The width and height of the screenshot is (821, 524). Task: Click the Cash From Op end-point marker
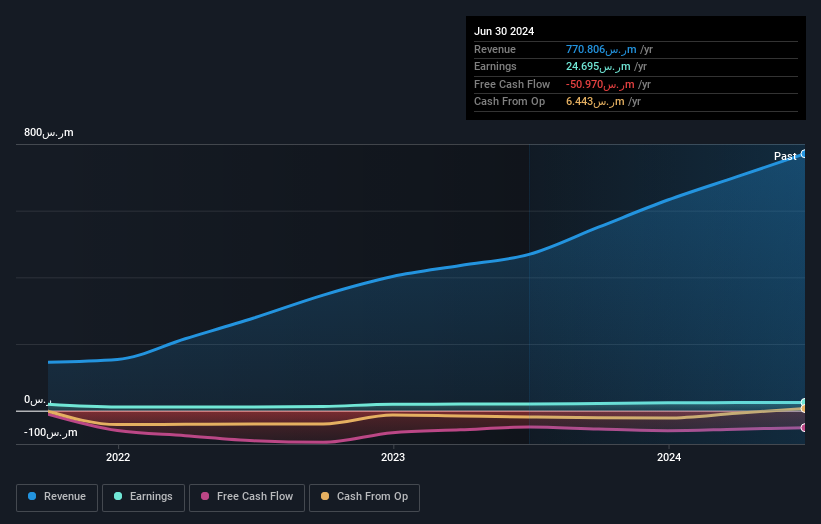804,409
